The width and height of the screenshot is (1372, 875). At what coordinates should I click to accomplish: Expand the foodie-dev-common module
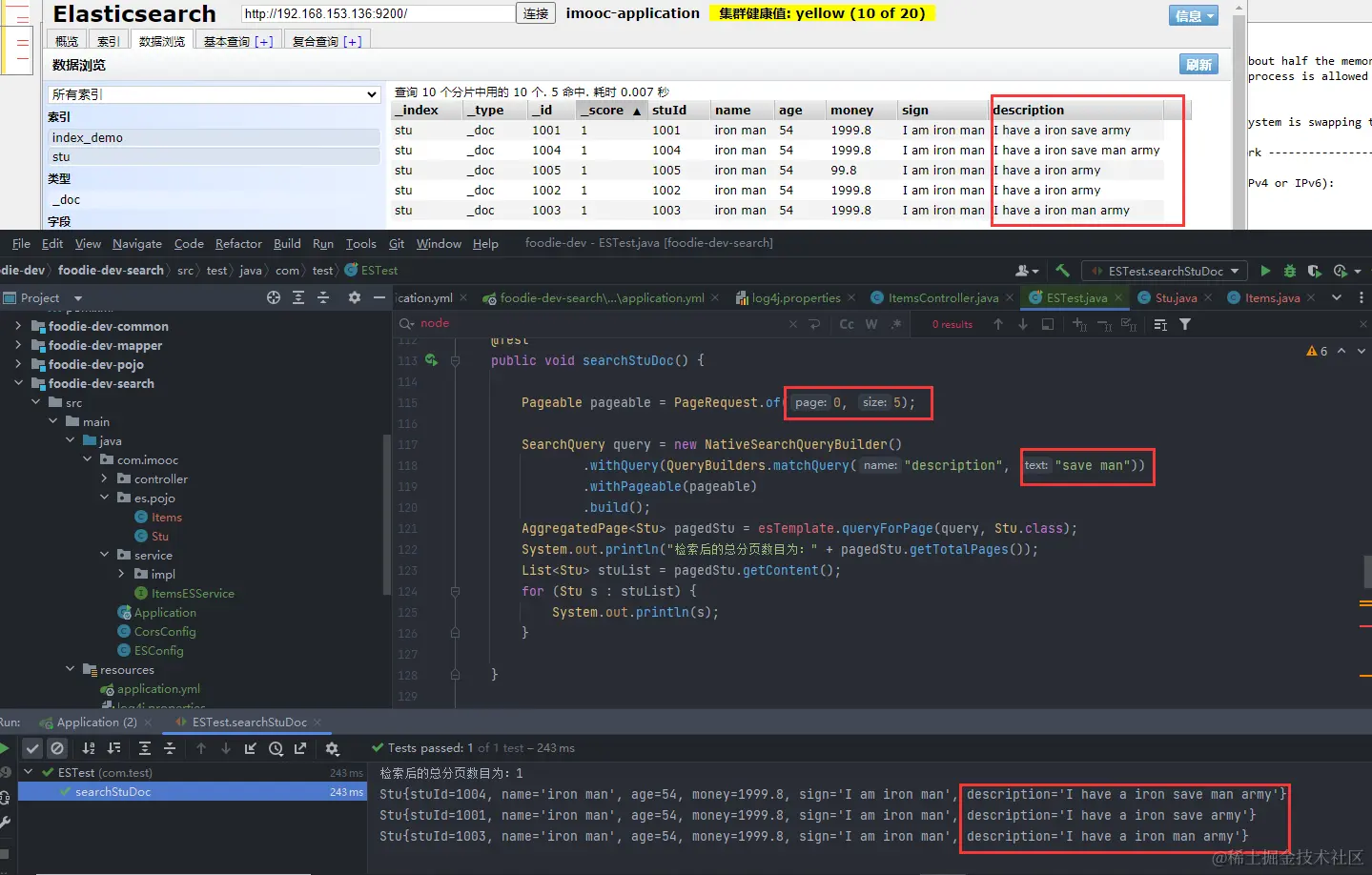pyautogui.click(x=18, y=326)
